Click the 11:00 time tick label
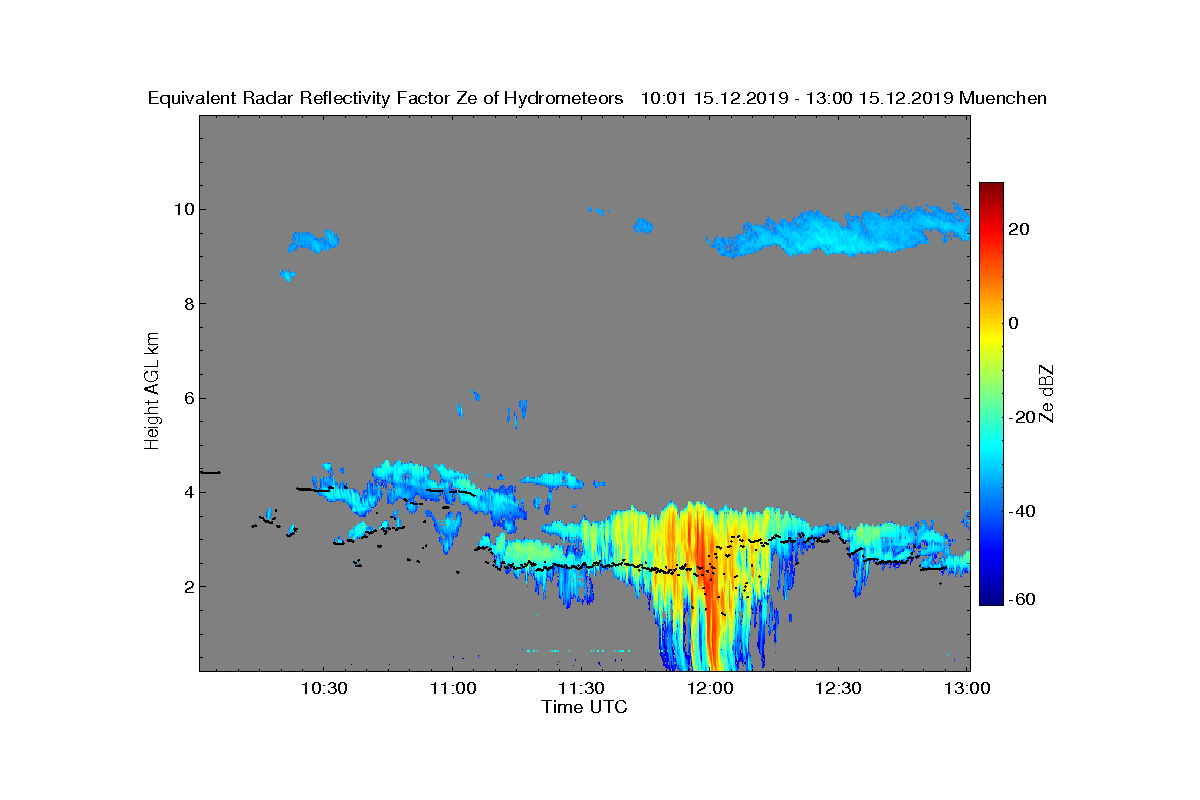1200x800 pixels. (x=451, y=689)
